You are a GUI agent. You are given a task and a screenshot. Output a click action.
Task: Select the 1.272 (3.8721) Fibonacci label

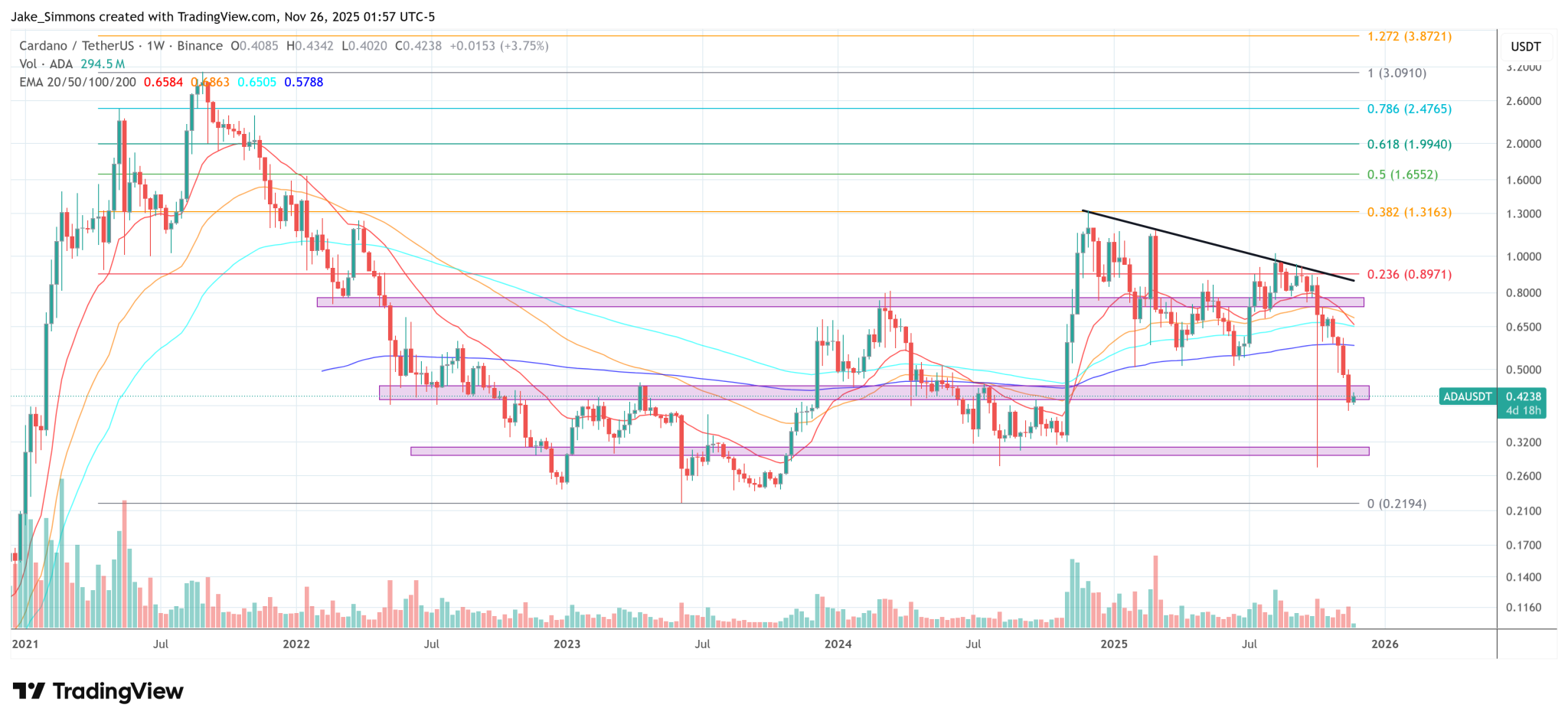(1409, 36)
